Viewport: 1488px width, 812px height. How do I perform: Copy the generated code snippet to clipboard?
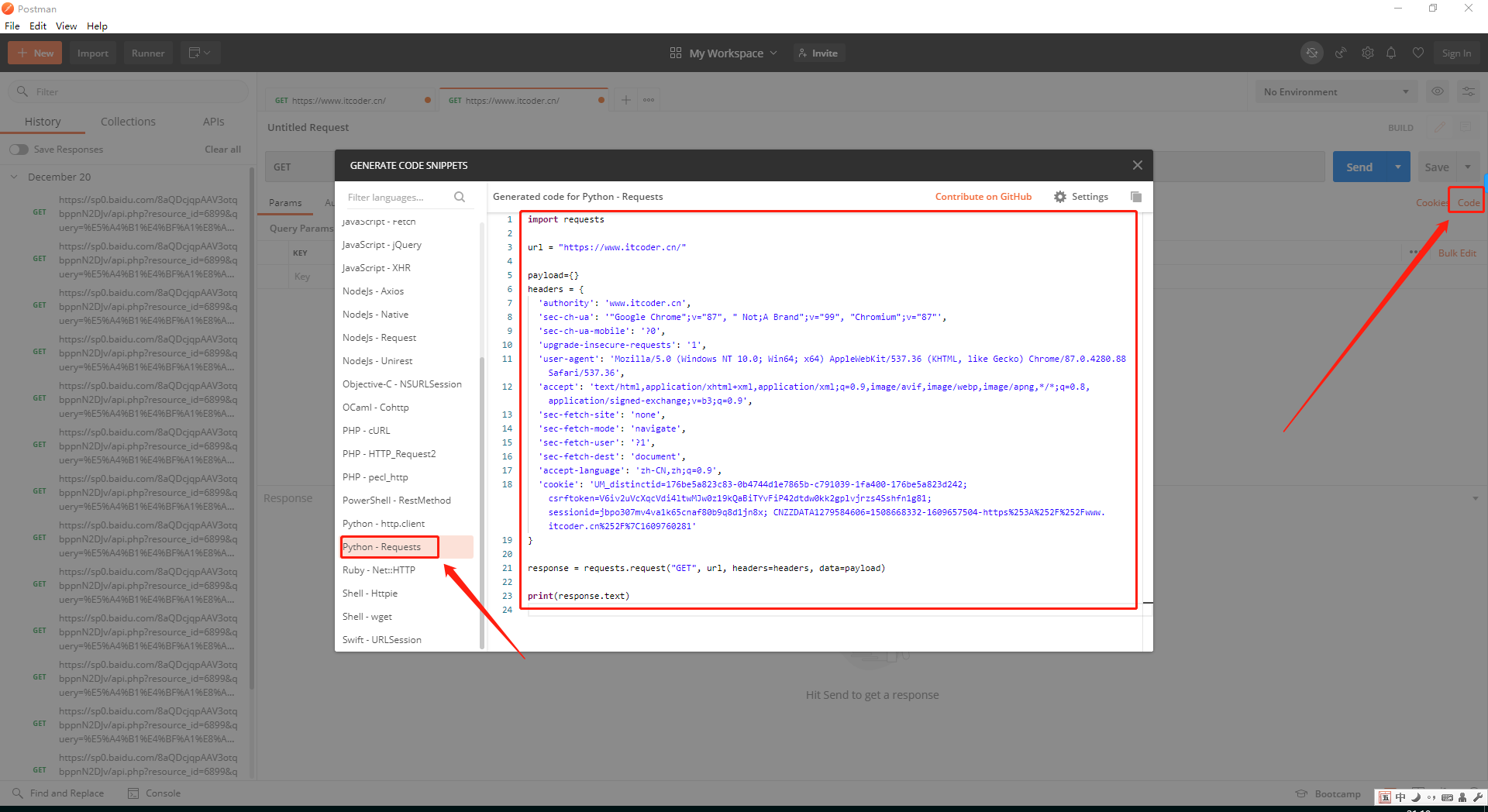[1136, 197]
